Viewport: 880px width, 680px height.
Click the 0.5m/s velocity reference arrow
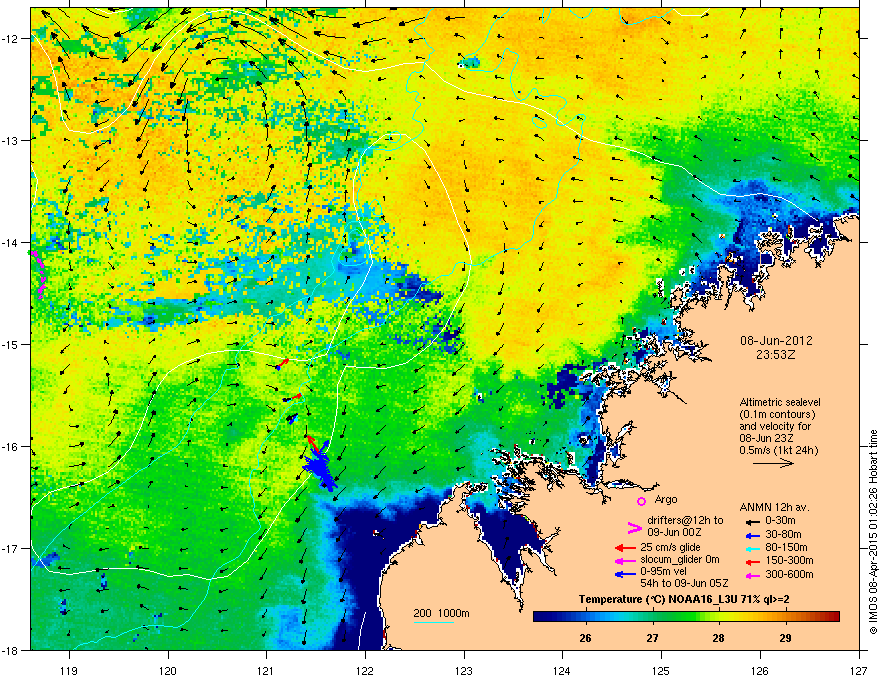773,463
